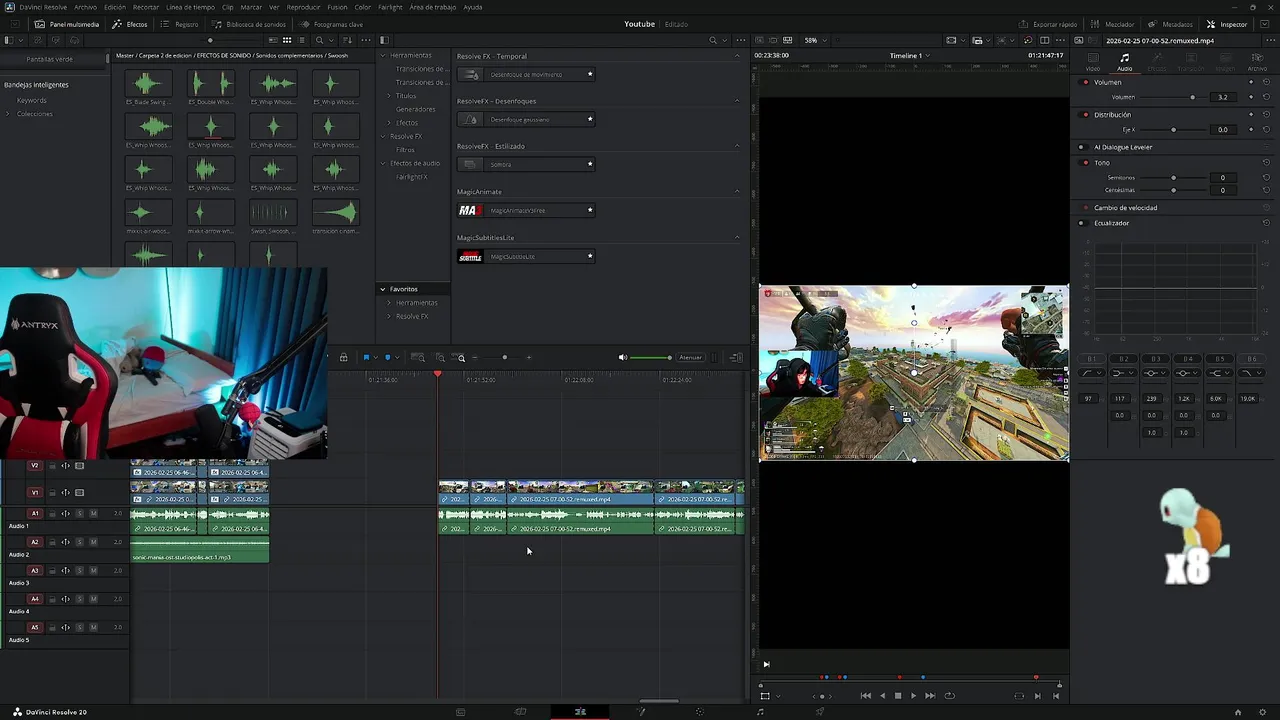Open the Panel multimedia panel

point(66,24)
